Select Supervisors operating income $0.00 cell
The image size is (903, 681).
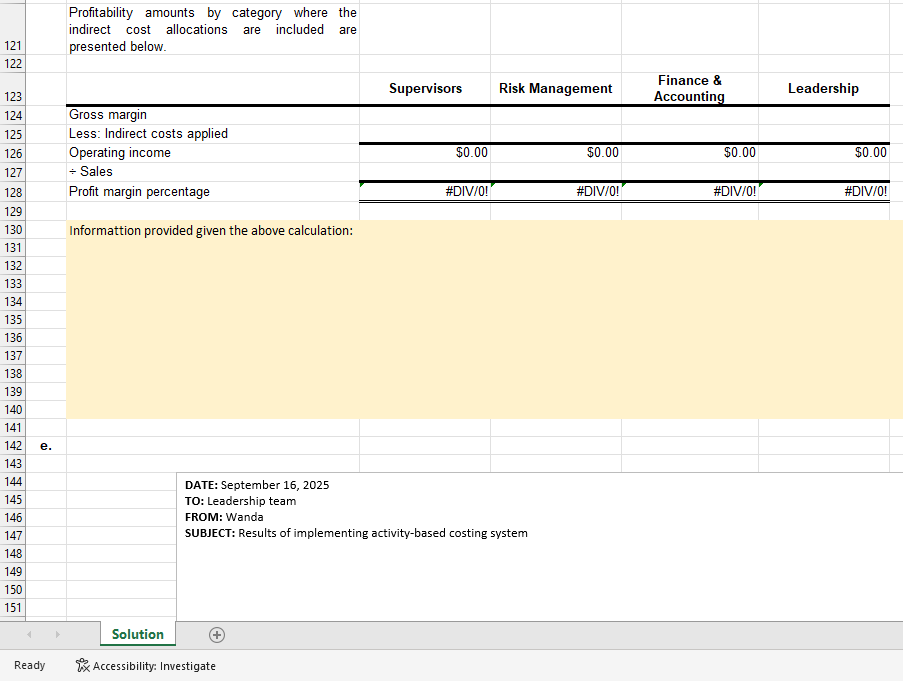[x=425, y=153]
